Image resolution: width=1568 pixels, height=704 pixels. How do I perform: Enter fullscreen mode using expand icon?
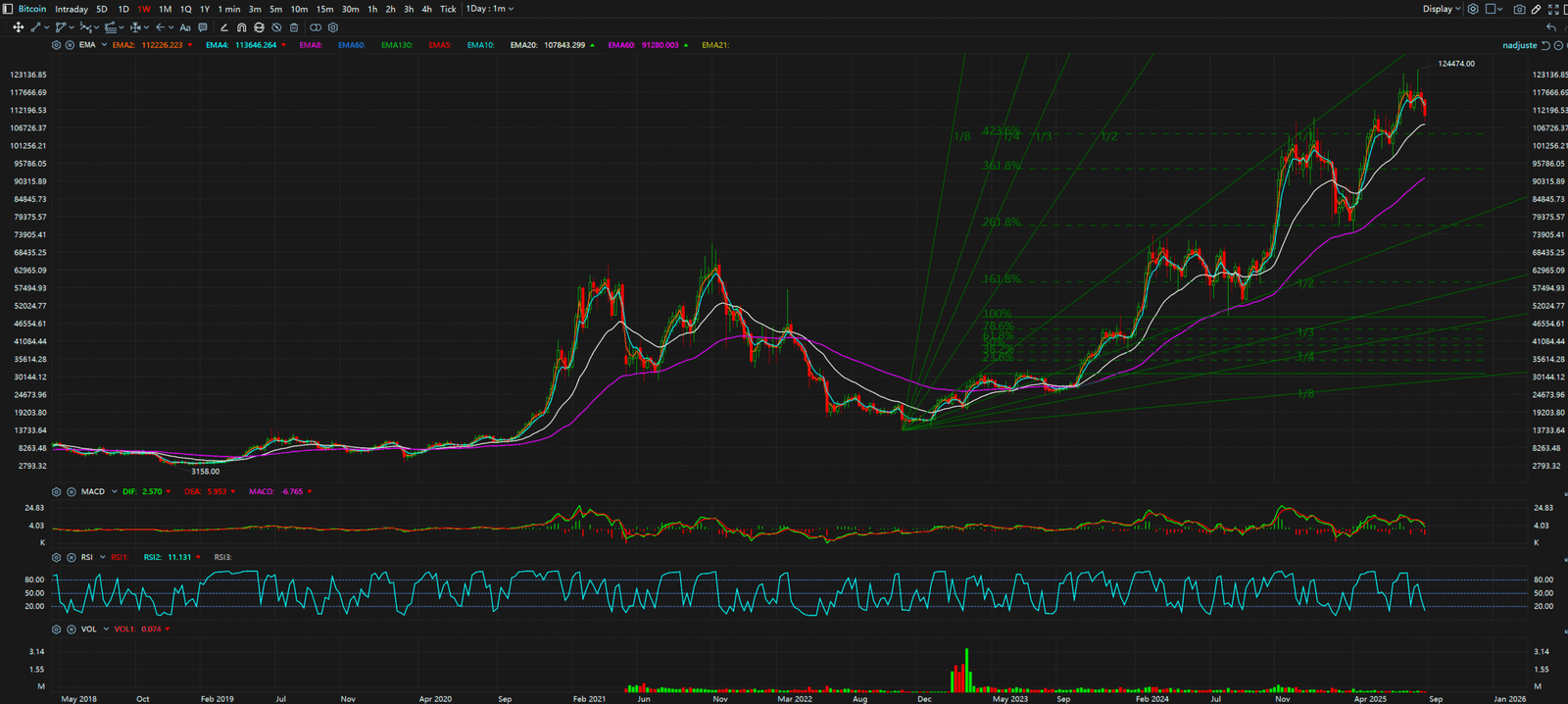click(1553, 9)
